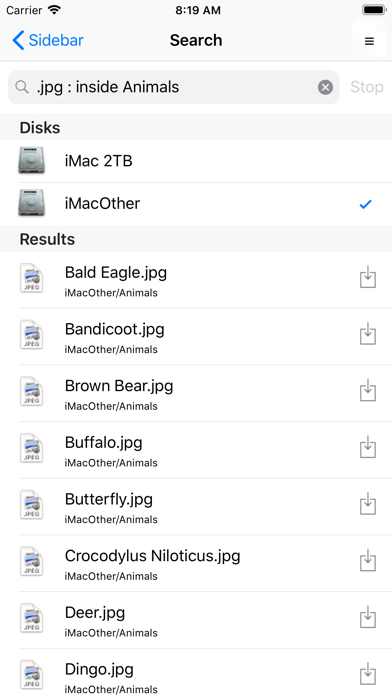Open the hamburger menu in the navigation bar
The image size is (392, 696).
[369, 41]
